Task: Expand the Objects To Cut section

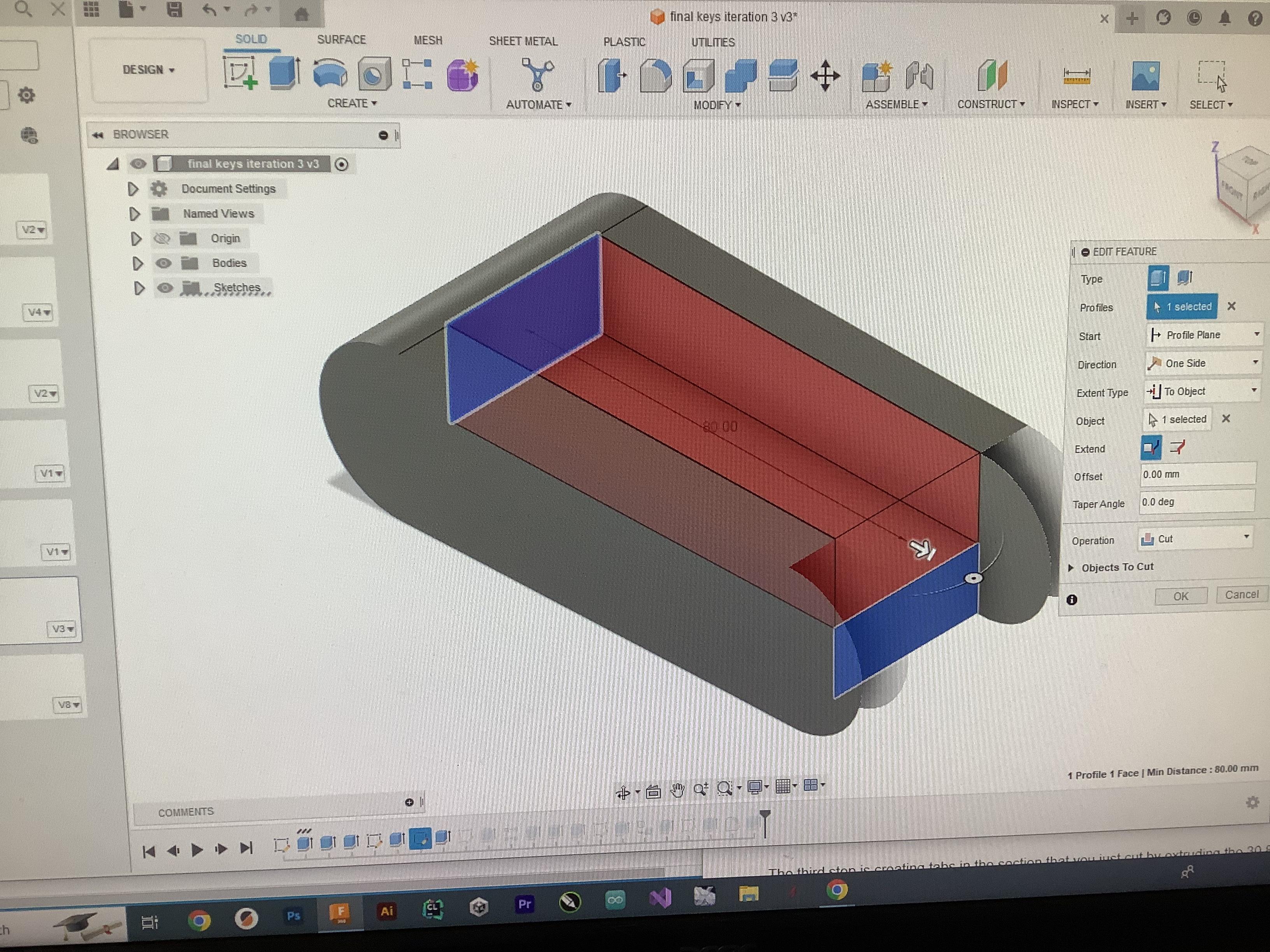Action: [1071, 567]
